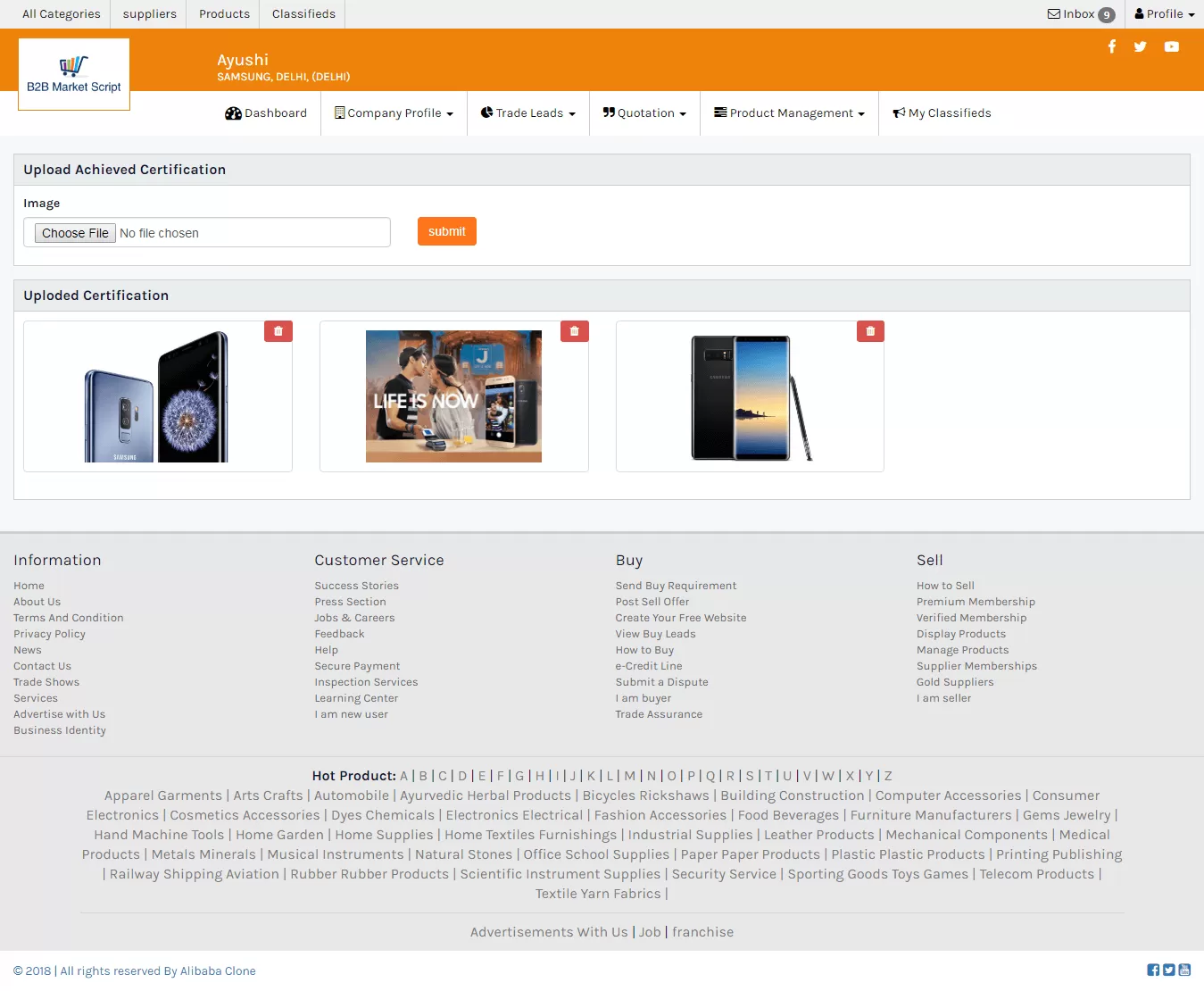Select the Galaxy Note phone thumbnail
The image size is (1204, 991).
(750, 397)
